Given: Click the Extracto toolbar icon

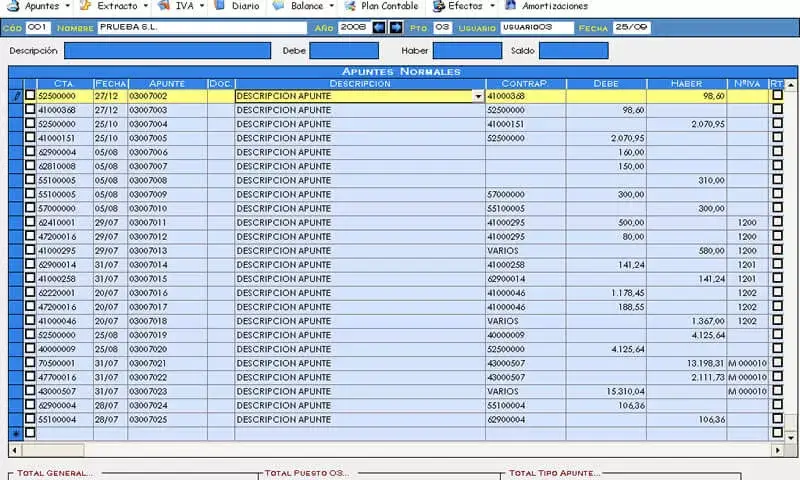Looking at the screenshot, I should pyautogui.click(x=86, y=6).
